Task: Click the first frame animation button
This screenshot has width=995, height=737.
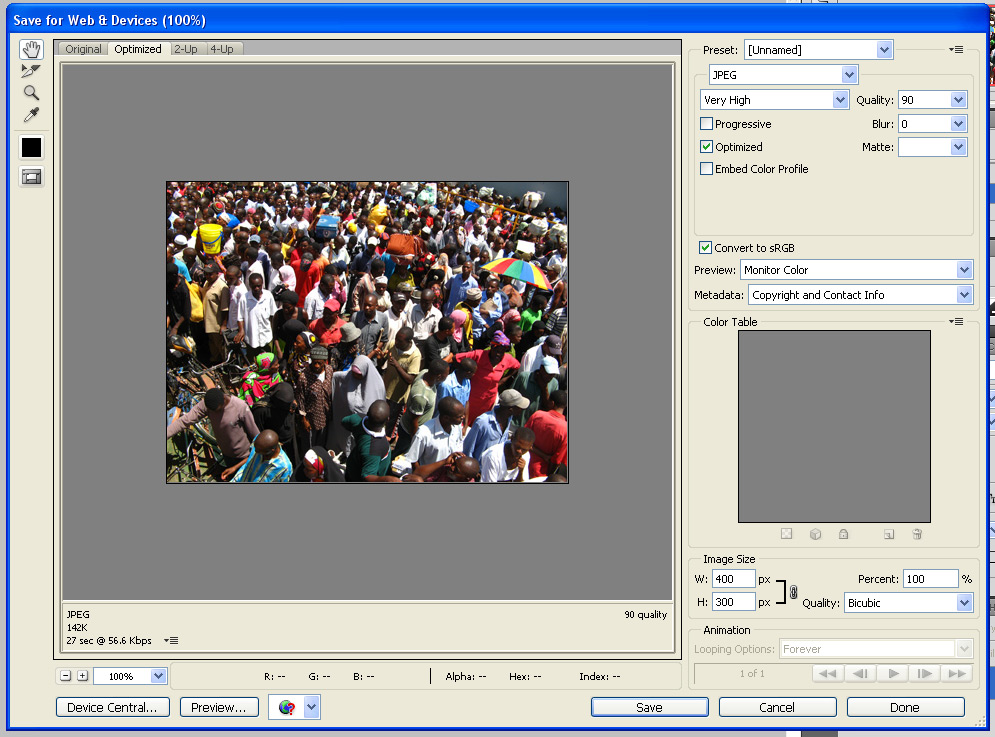Action: [x=828, y=674]
